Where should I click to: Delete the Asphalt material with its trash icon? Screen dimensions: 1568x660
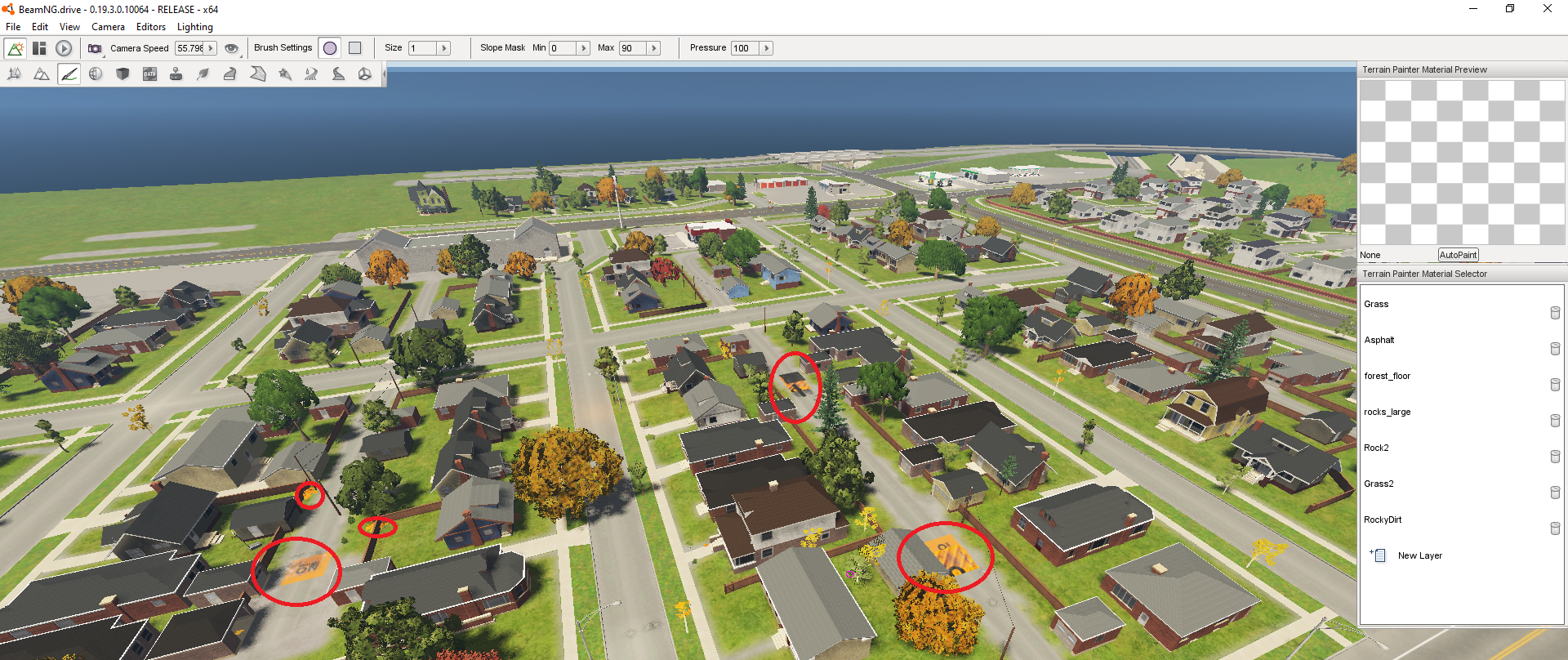point(1555,349)
